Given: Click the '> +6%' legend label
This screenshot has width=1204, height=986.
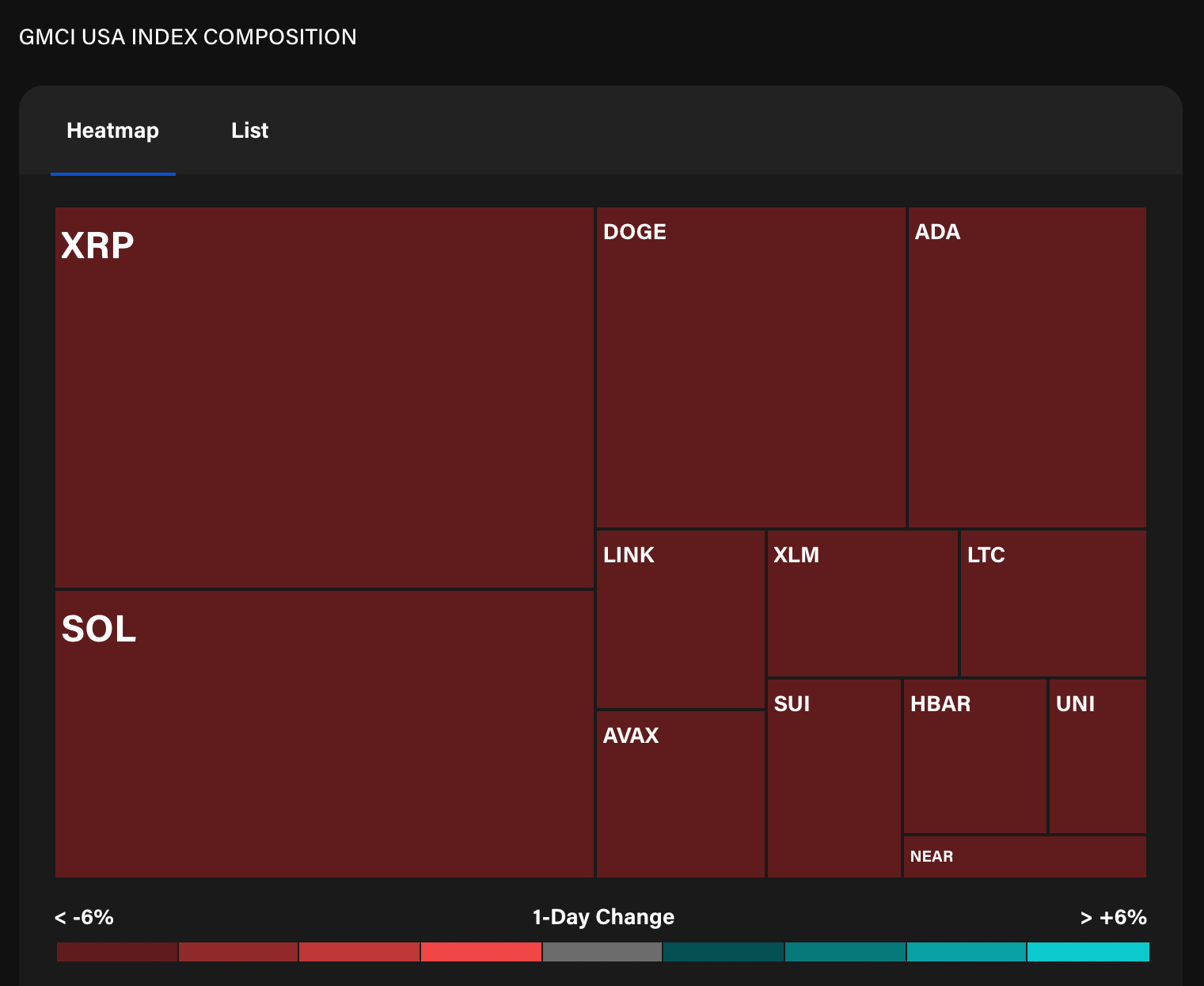Looking at the screenshot, I should point(1114,917).
